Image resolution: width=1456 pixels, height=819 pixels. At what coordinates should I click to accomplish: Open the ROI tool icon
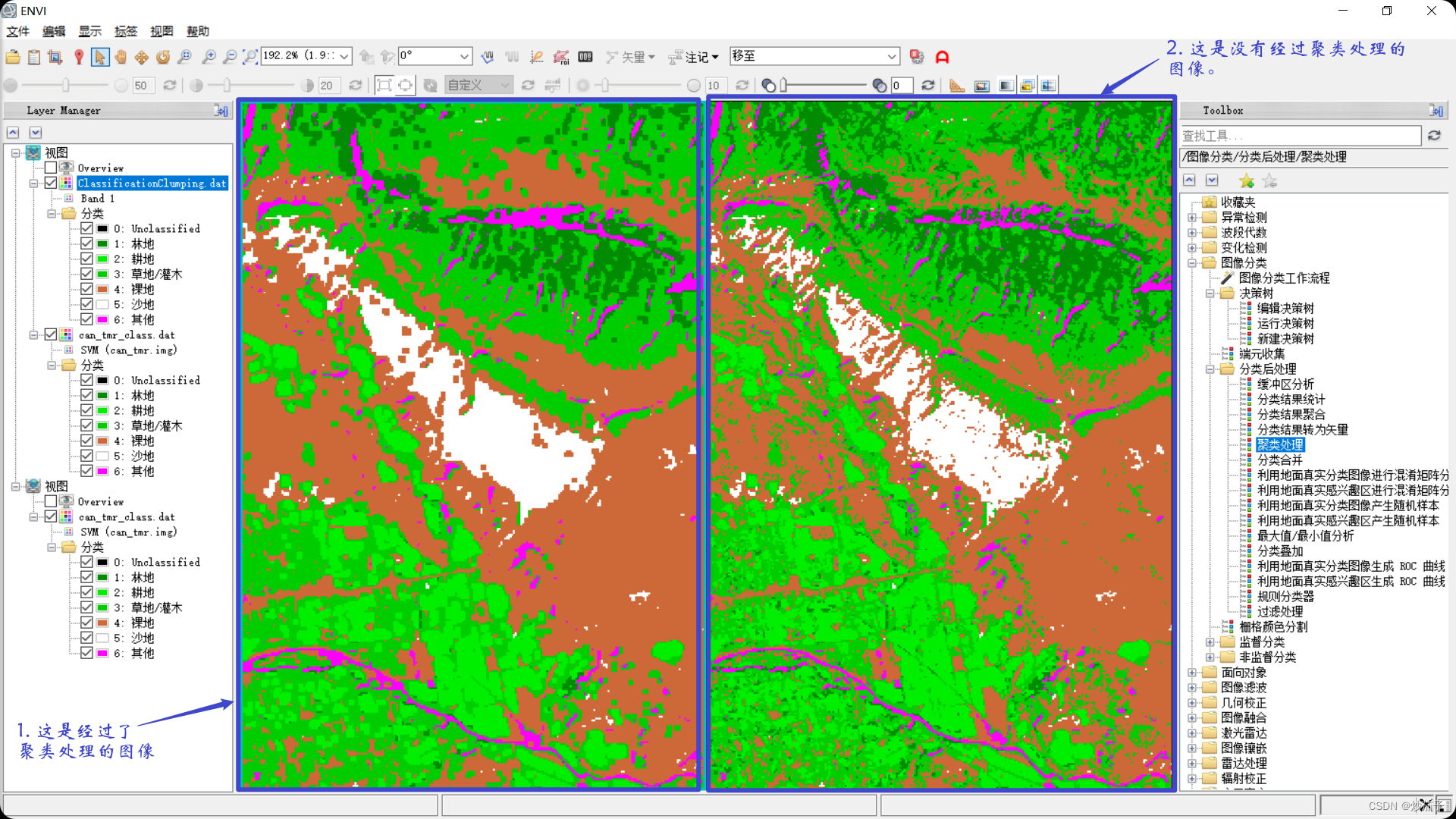point(560,57)
